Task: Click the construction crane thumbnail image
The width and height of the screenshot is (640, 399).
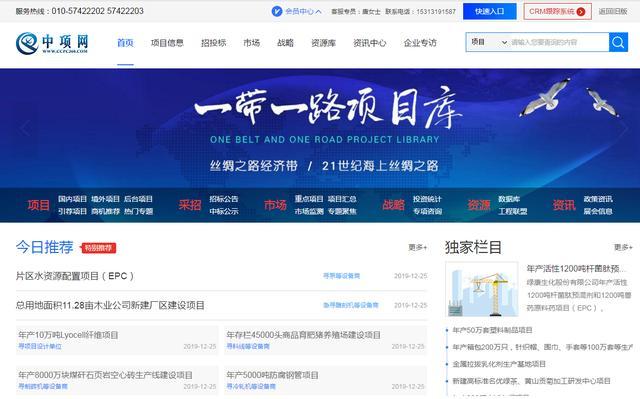Action: coord(482,290)
